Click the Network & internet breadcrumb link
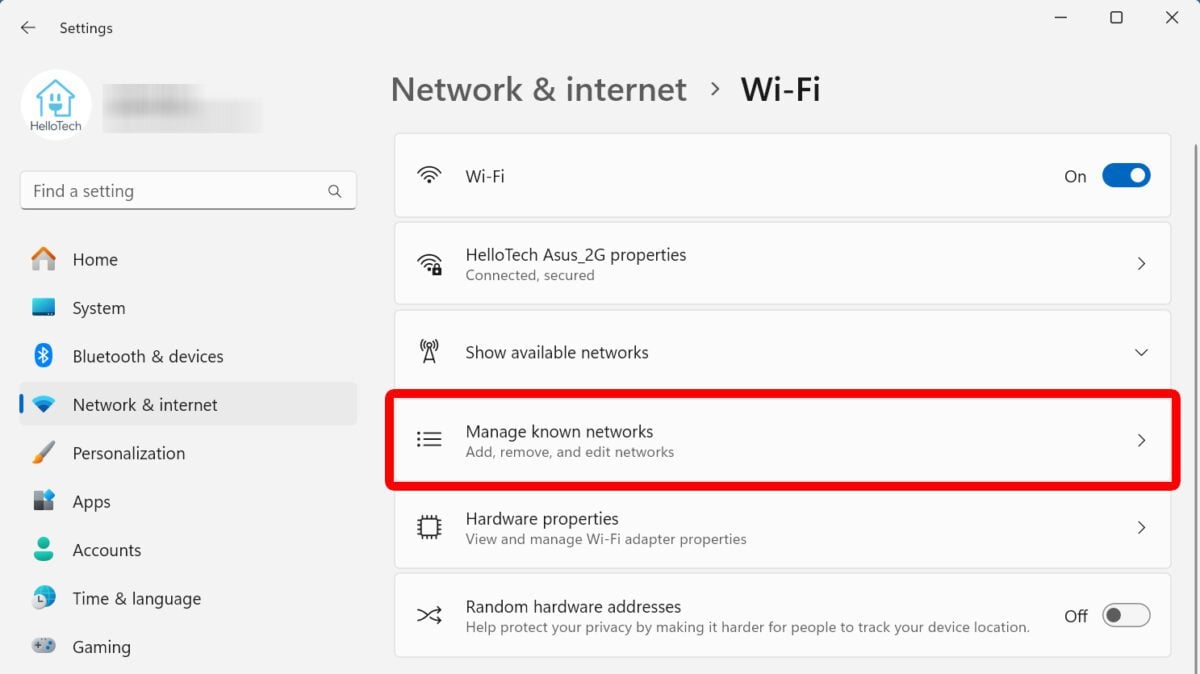This screenshot has height=674, width=1200. pyautogui.click(x=539, y=89)
